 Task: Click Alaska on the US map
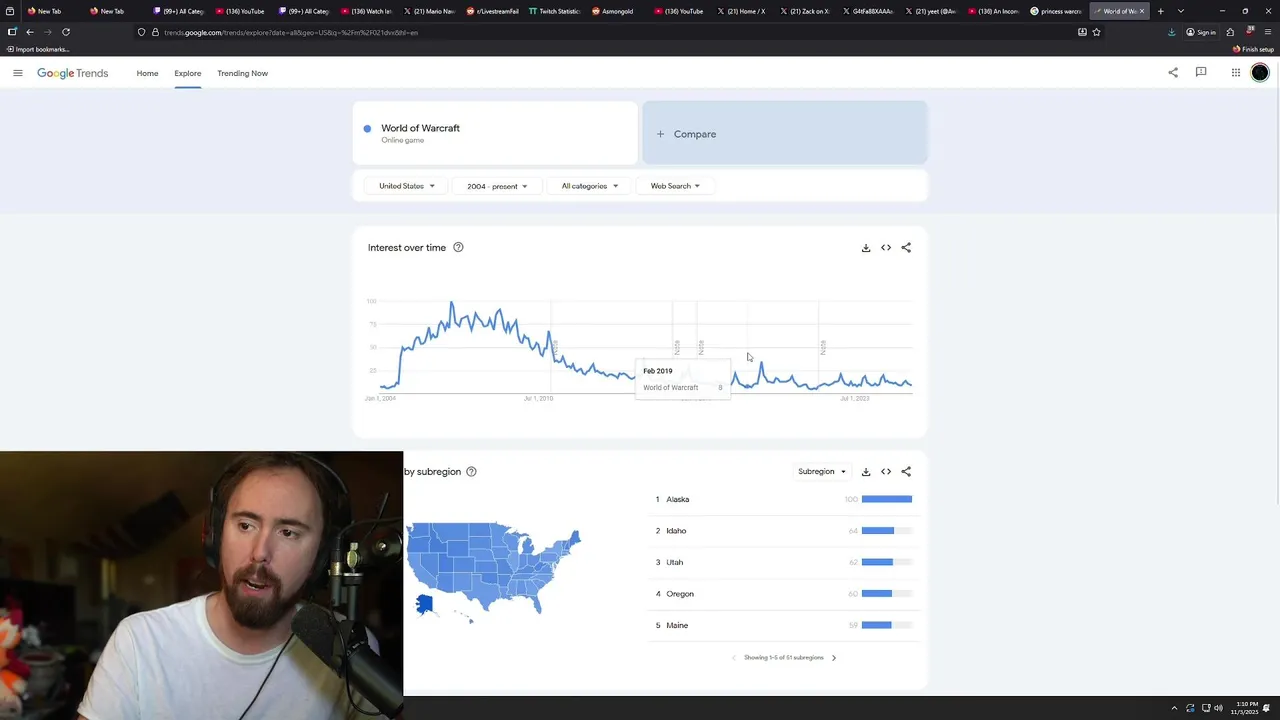[424, 604]
